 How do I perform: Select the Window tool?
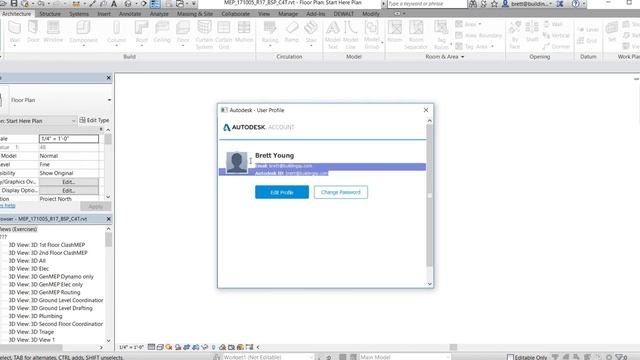53,32
